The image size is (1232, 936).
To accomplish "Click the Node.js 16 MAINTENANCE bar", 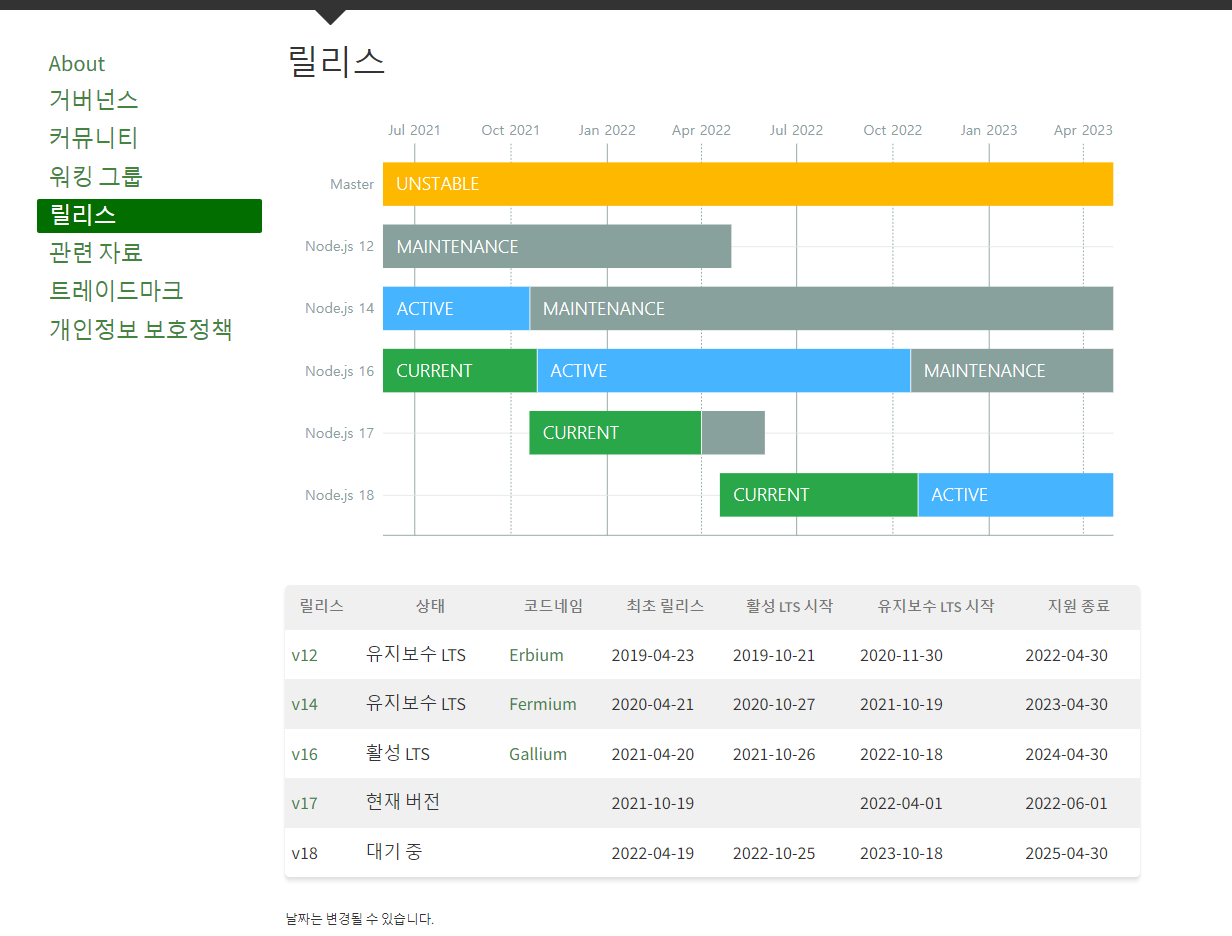I will coord(1012,370).
